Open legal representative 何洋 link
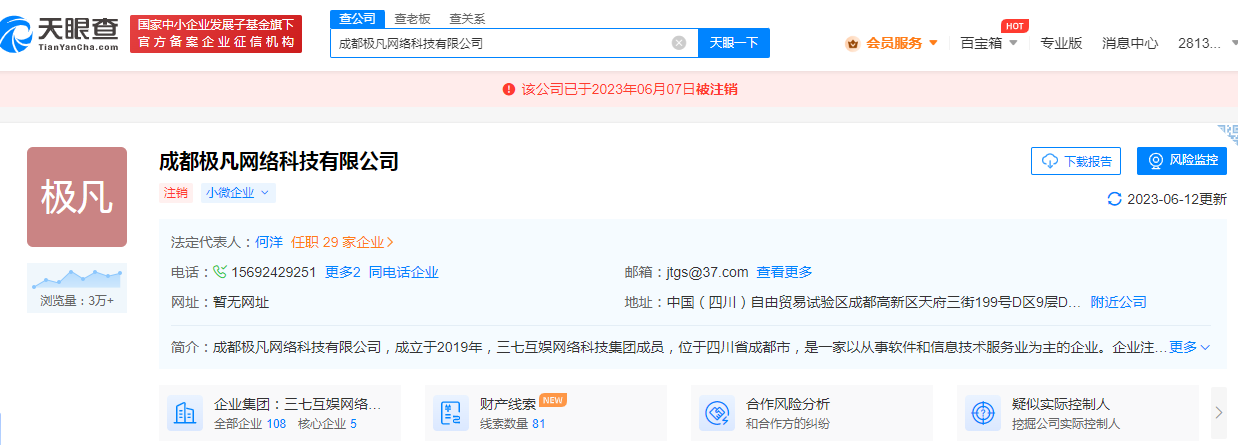1238x445 pixels. [269, 242]
